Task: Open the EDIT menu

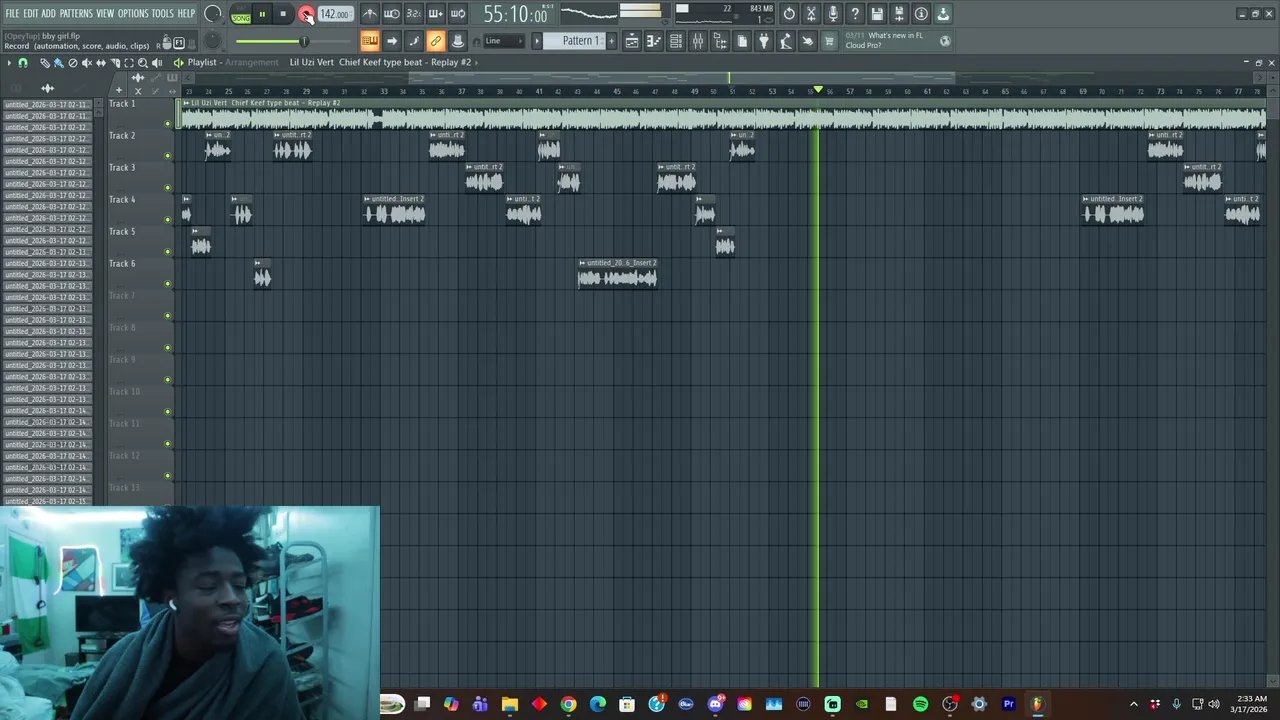Action: 31,13
